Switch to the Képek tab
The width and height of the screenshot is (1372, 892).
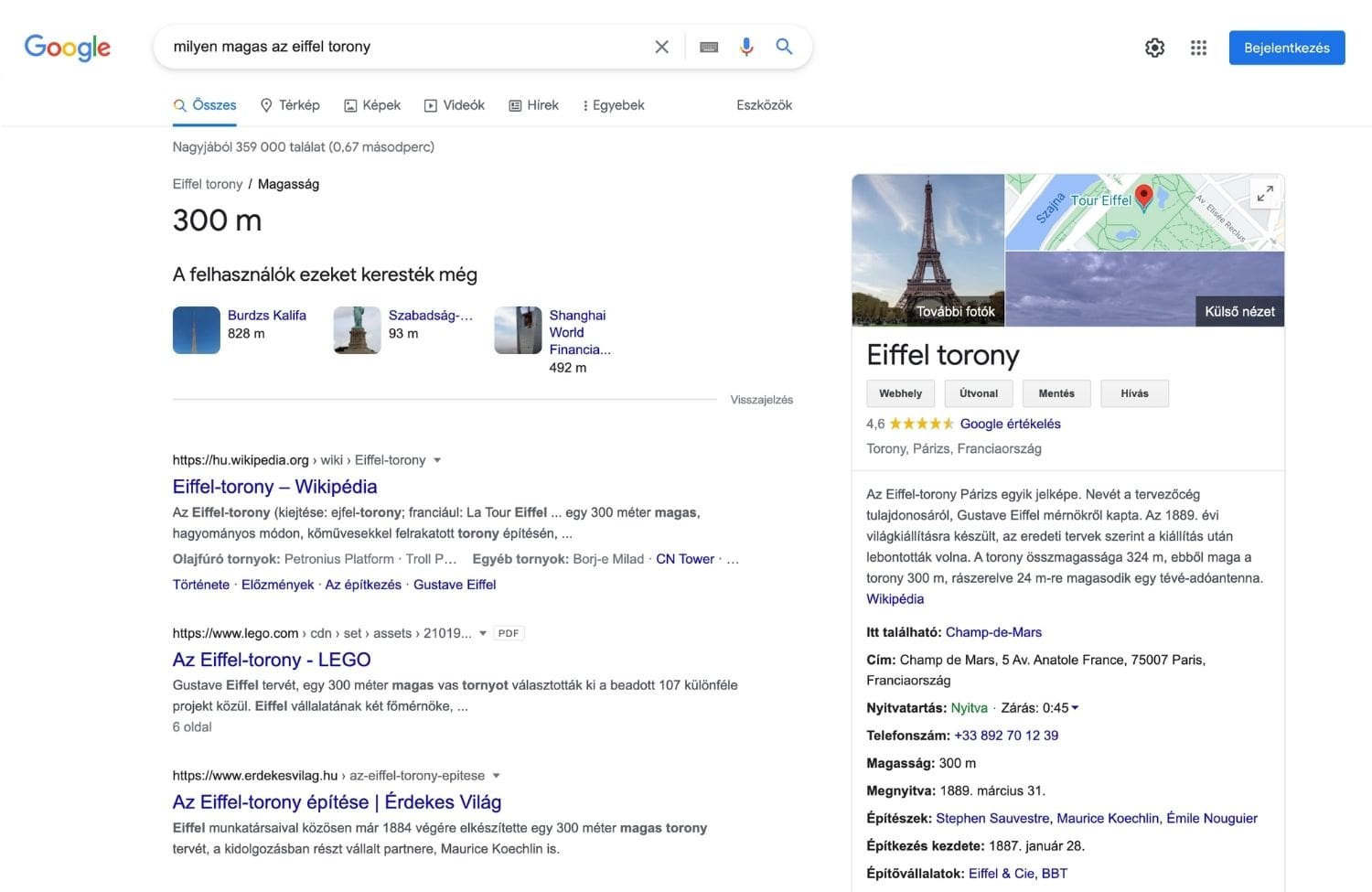click(372, 105)
